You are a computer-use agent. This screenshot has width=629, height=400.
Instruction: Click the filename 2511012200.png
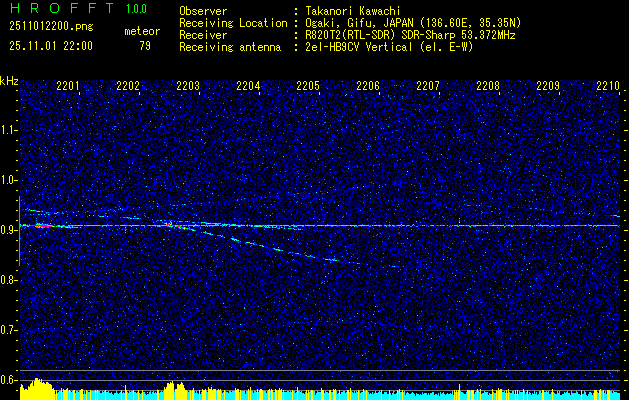pyautogui.click(x=51, y=27)
